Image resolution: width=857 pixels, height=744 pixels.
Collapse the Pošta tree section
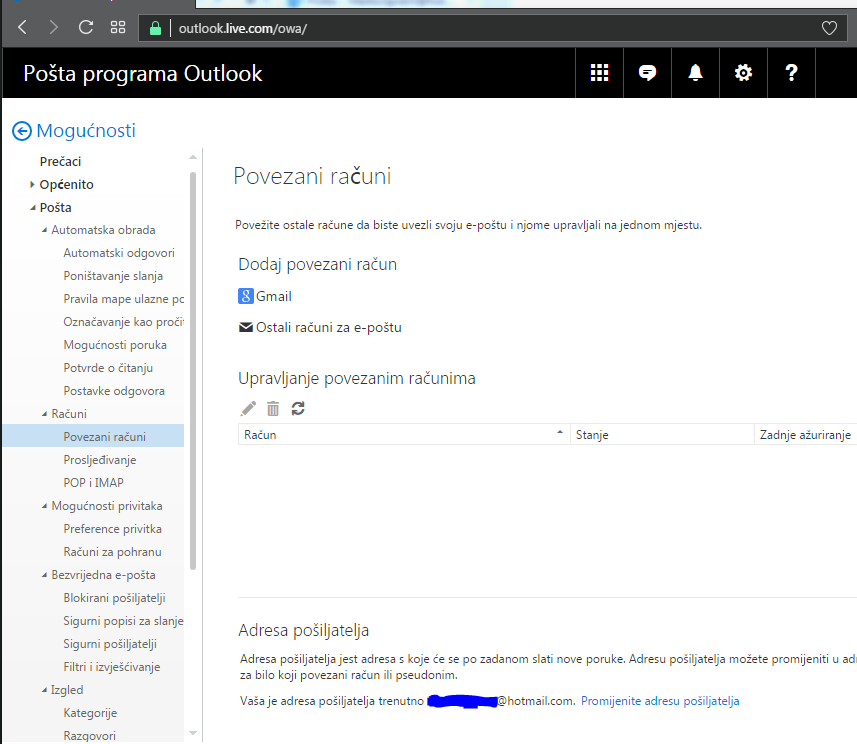click(33, 208)
